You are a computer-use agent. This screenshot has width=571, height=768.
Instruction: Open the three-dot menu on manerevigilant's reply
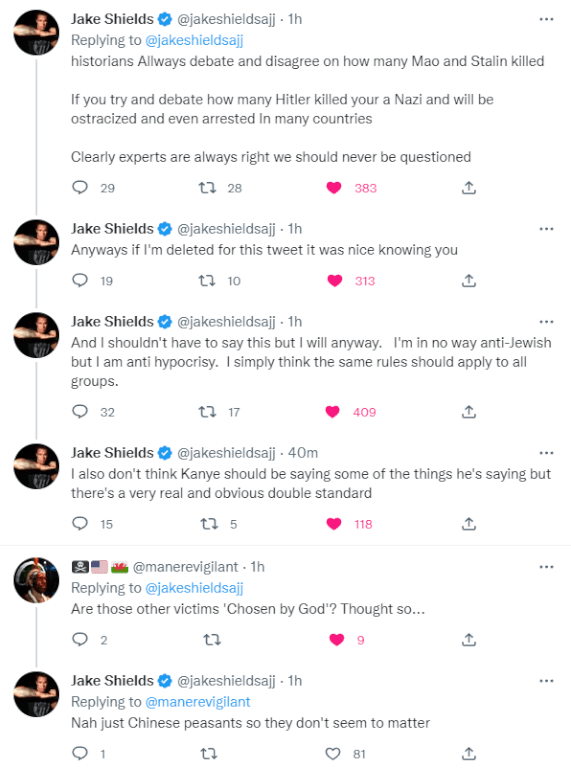546,567
